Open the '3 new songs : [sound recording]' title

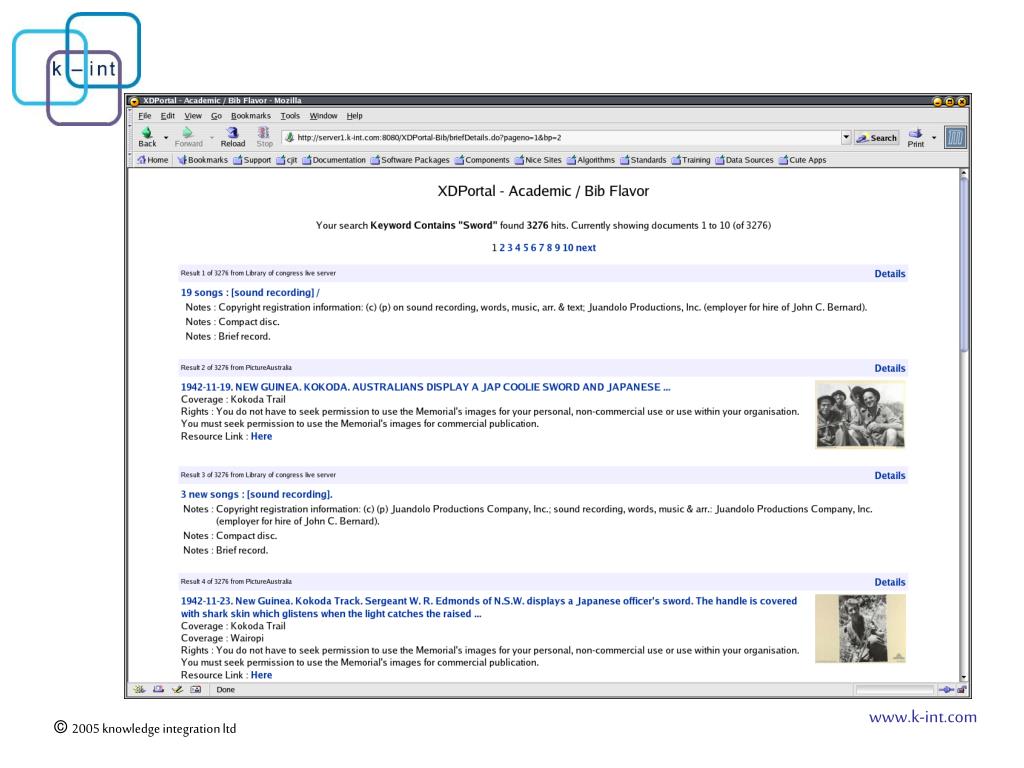(x=257, y=494)
